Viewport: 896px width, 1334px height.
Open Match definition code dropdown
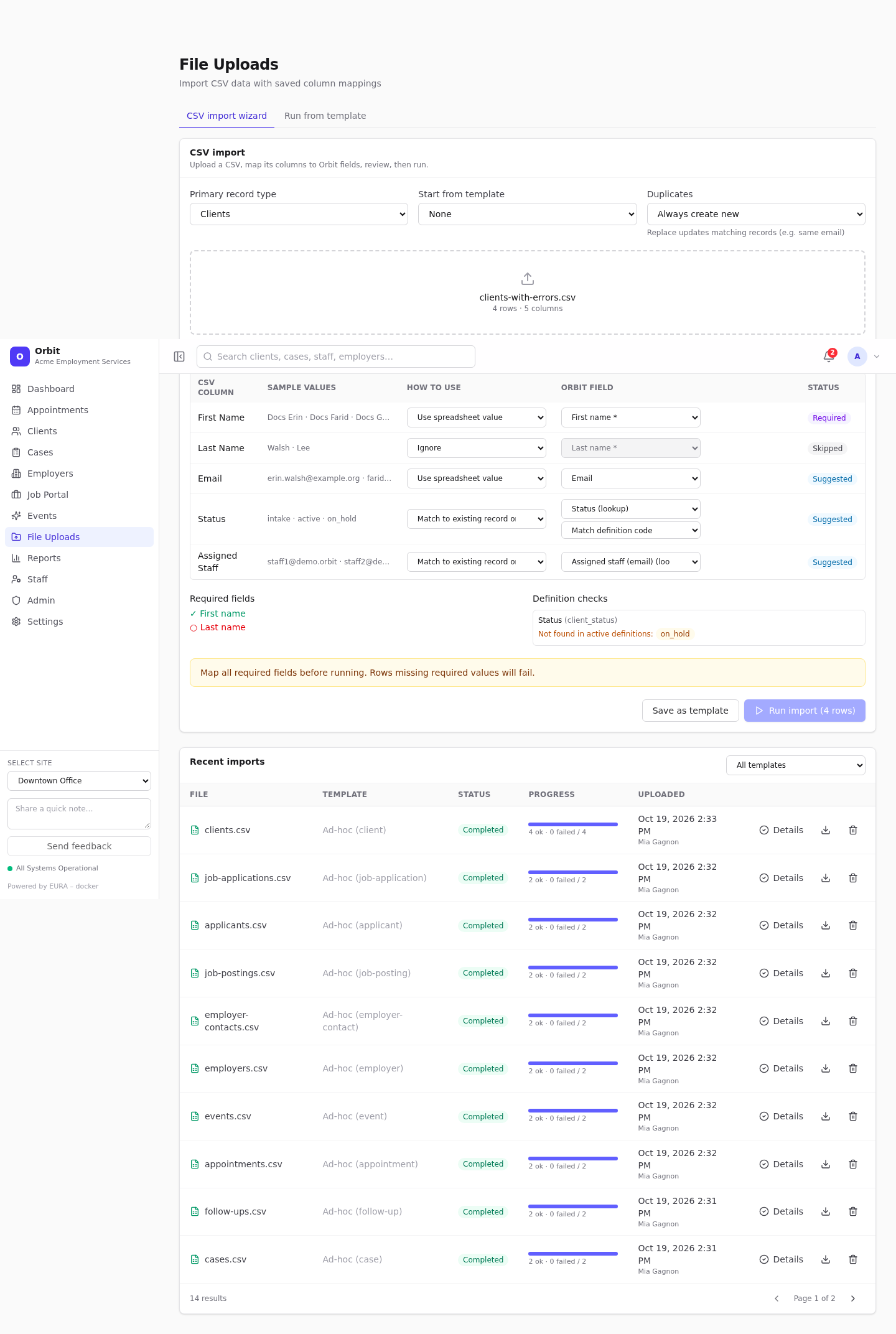coord(631,530)
